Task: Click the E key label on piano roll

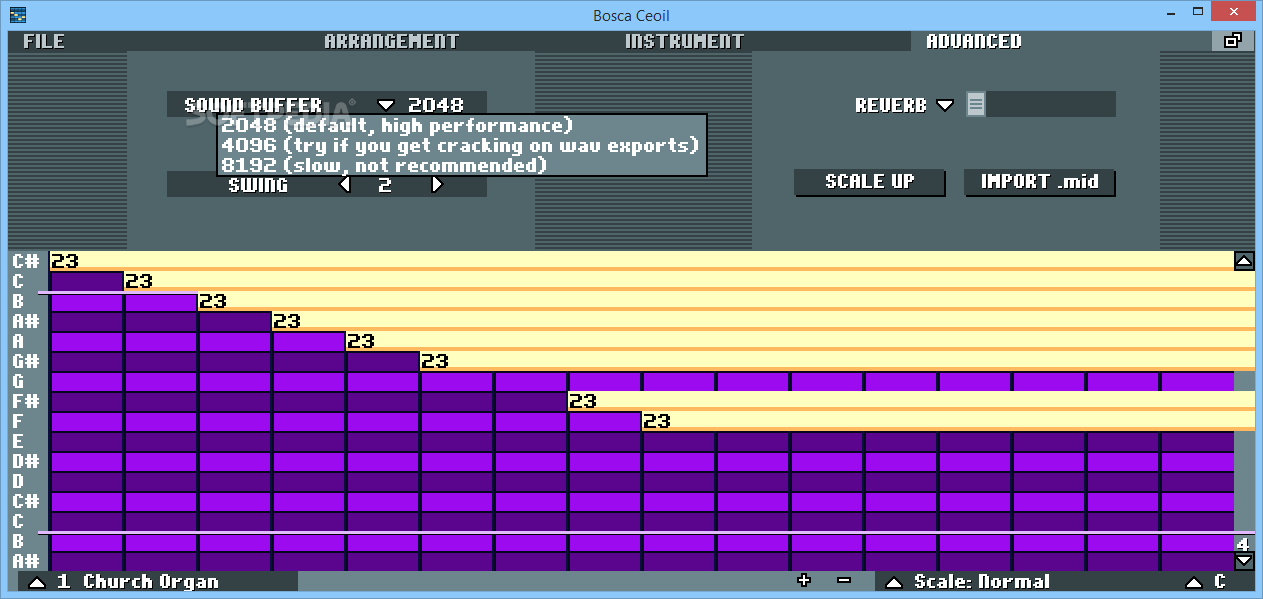Action: pos(18,441)
